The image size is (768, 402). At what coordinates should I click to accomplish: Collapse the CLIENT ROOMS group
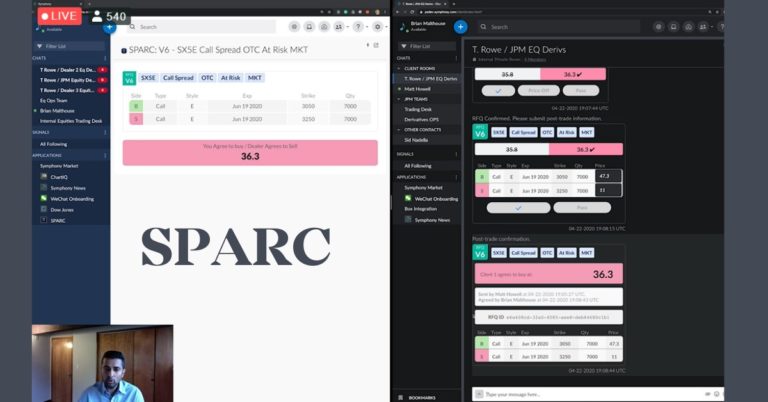point(399,69)
